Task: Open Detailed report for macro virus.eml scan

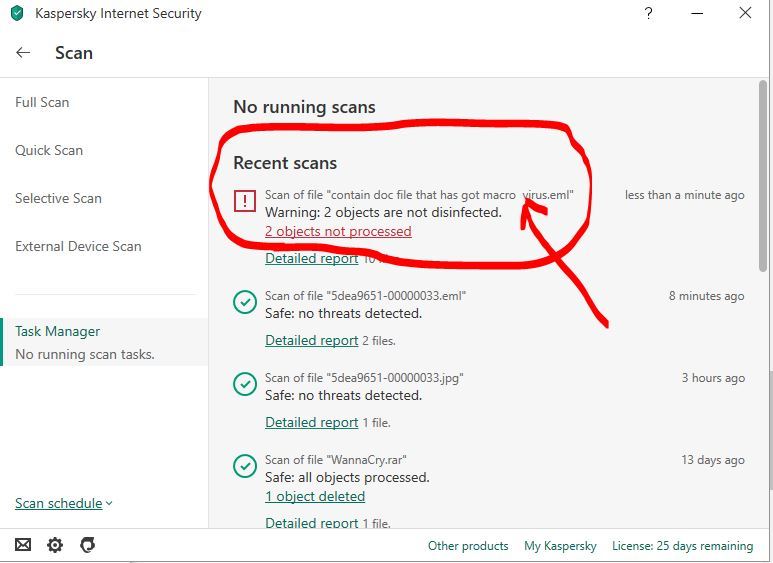Action: click(312, 258)
